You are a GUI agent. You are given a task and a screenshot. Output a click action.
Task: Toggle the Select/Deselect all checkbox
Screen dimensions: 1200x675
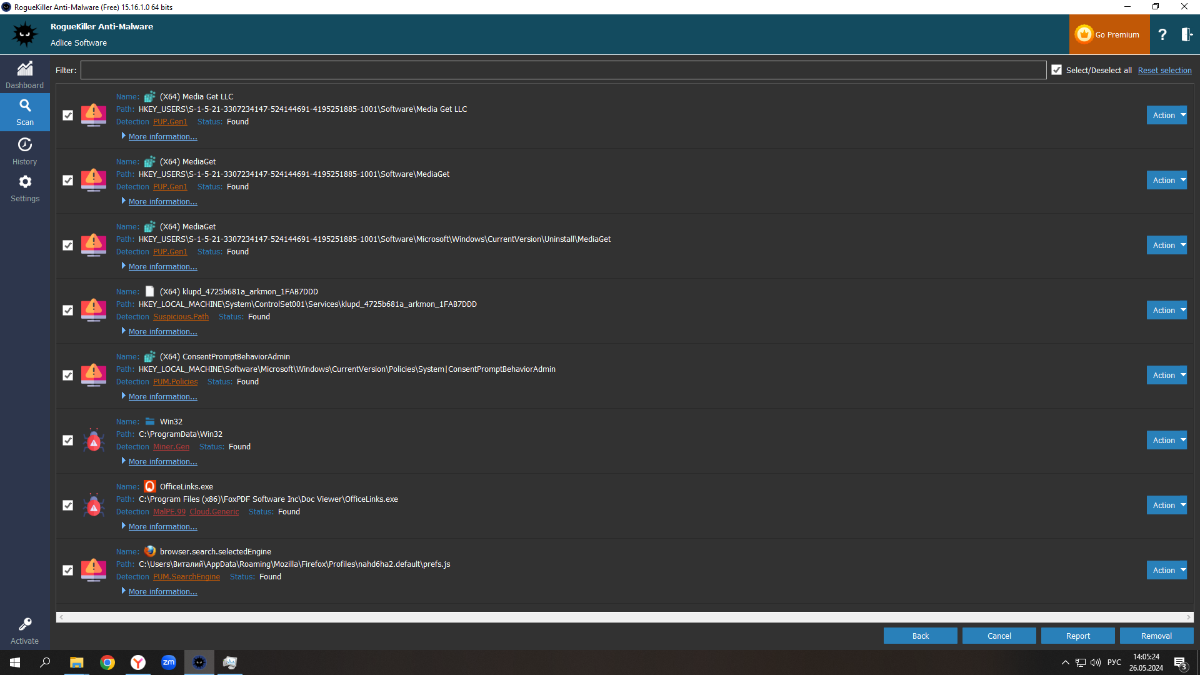point(1056,70)
